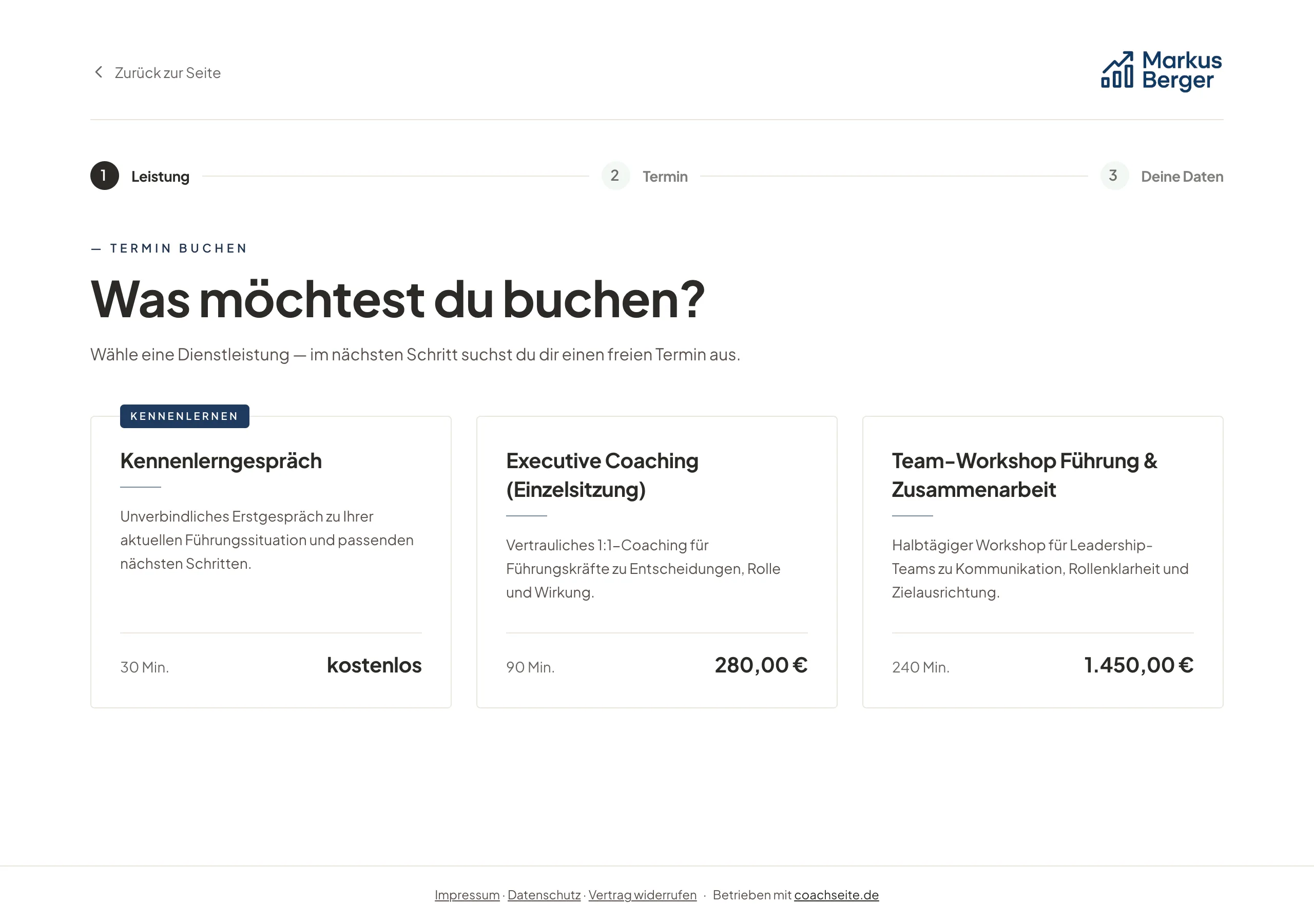
Task: Click the 'Deine Daten' step label
Action: pyautogui.click(x=1182, y=176)
